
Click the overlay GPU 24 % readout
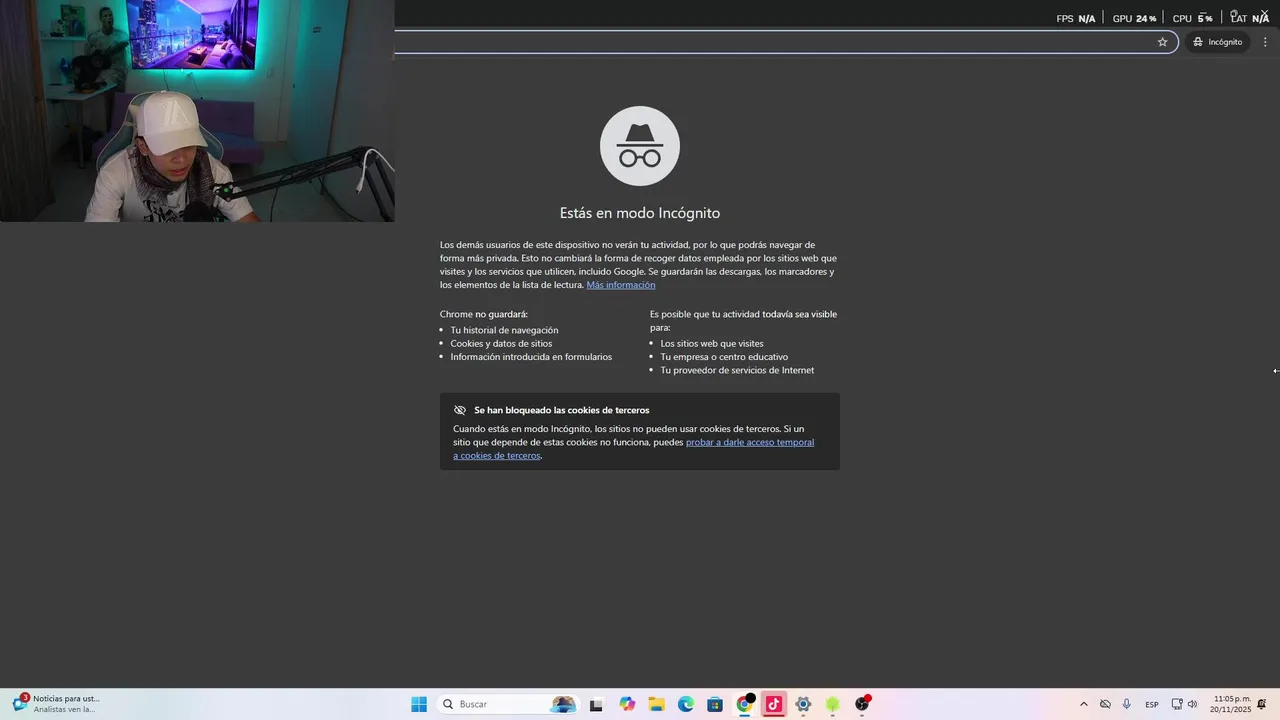[x=1134, y=18]
